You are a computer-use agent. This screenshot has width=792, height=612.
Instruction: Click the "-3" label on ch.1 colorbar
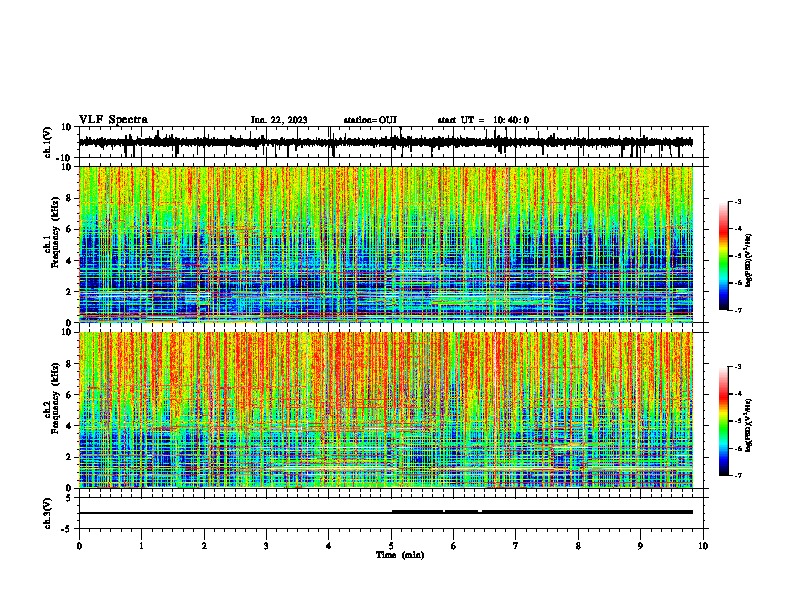click(738, 201)
